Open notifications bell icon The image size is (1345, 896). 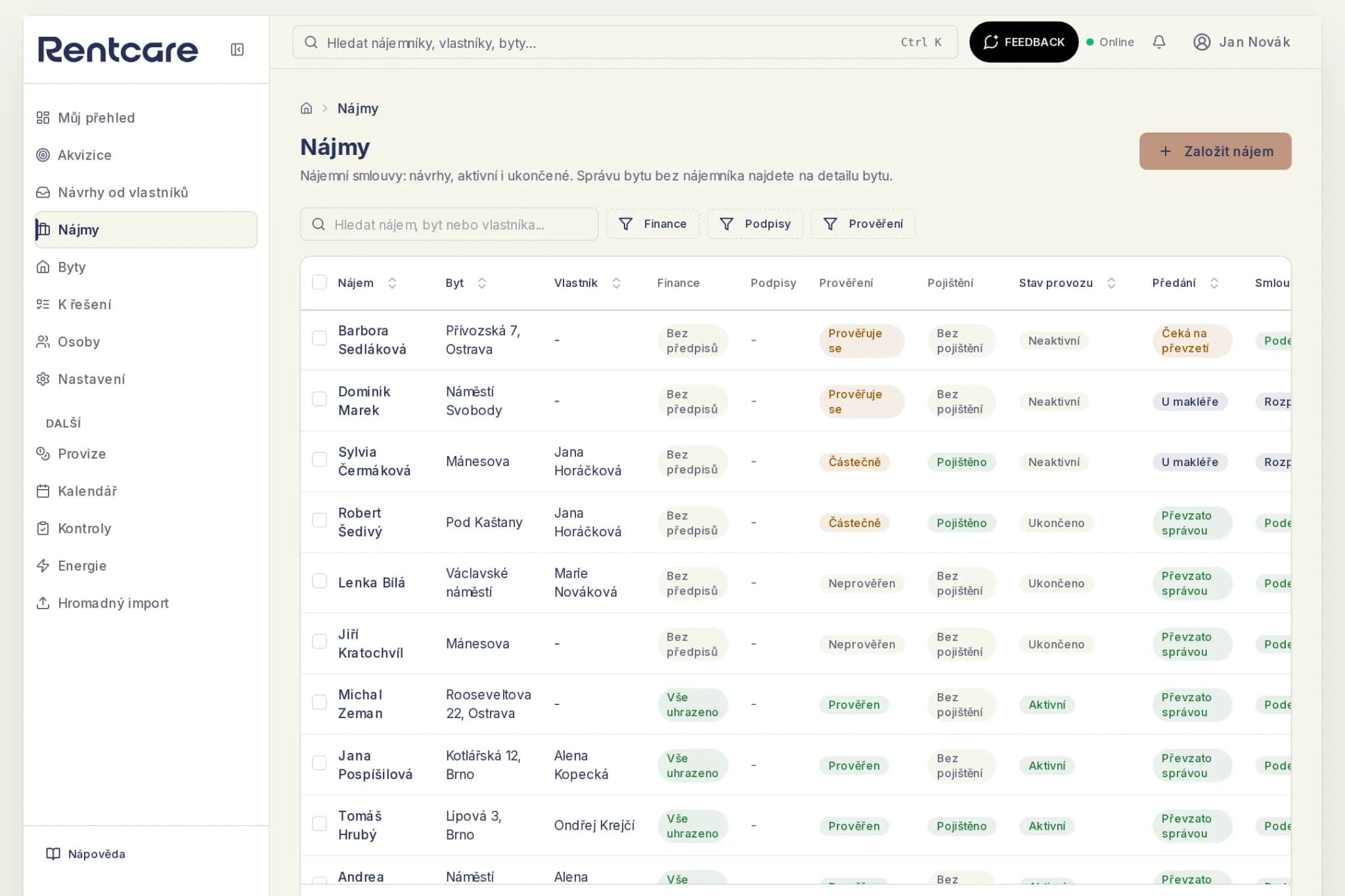point(1159,42)
